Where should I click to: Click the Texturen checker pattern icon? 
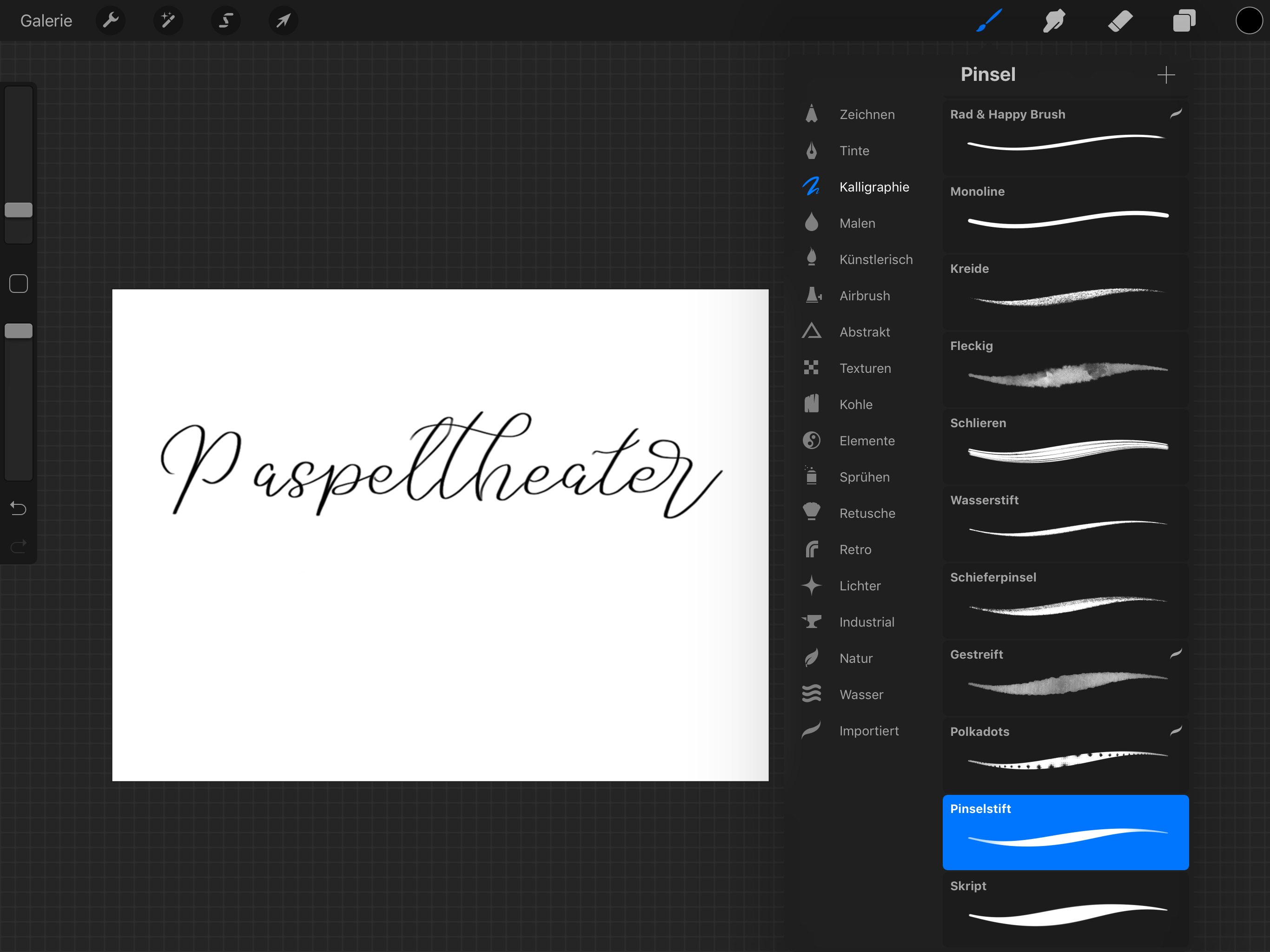[811, 368]
